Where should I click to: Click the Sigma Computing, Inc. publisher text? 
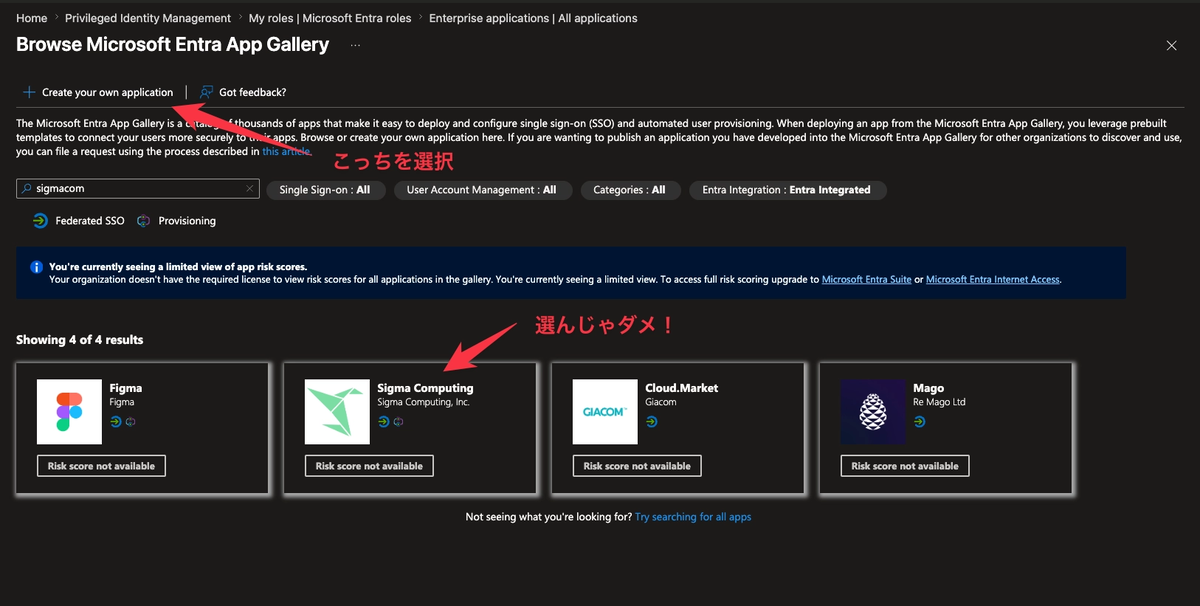point(424,402)
